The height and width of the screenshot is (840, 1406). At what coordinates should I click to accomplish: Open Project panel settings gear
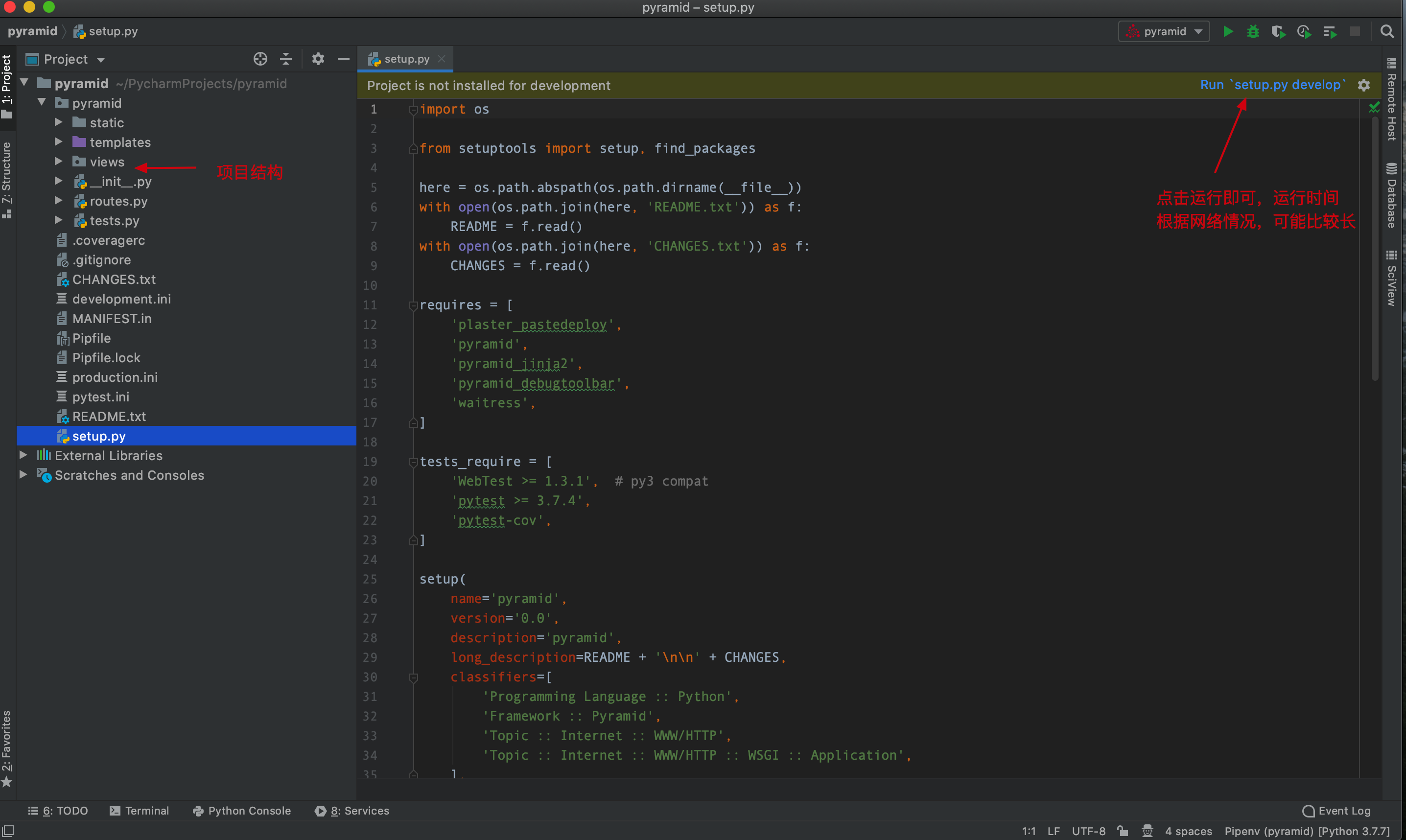[318, 59]
